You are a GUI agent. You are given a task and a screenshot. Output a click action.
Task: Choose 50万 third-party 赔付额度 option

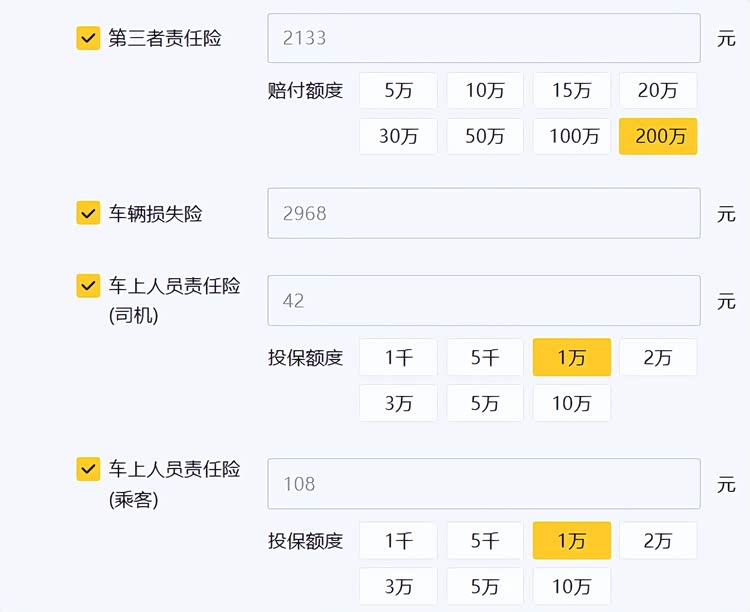(x=485, y=136)
